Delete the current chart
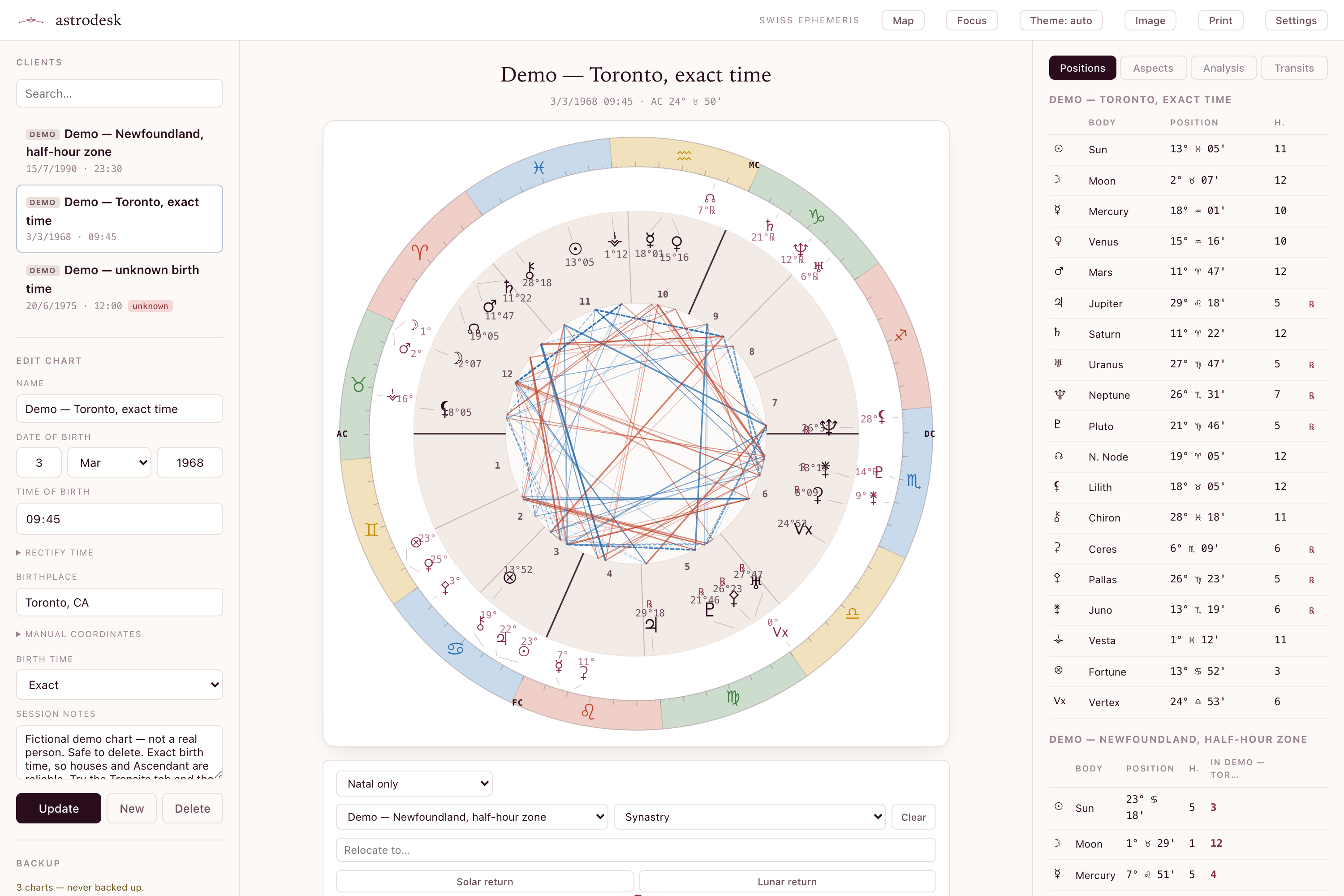Image resolution: width=1344 pixels, height=896 pixels. pyautogui.click(x=193, y=808)
